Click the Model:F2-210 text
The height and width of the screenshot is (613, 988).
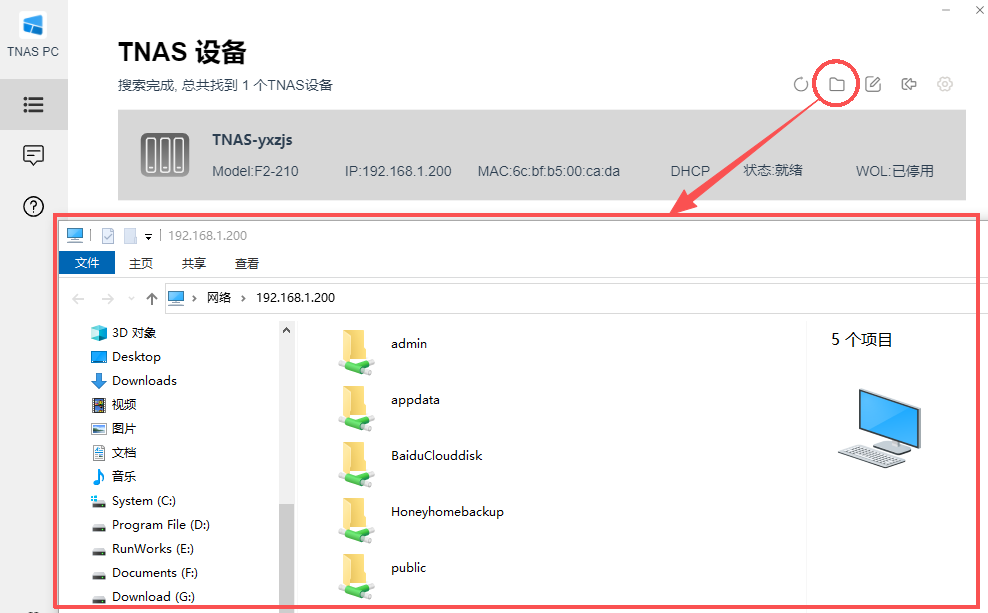pos(255,171)
